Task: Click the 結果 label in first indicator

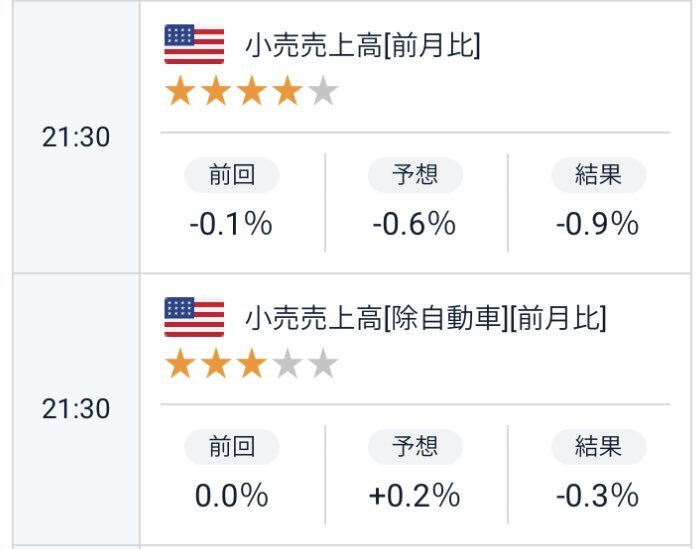Action: click(x=599, y=175)
